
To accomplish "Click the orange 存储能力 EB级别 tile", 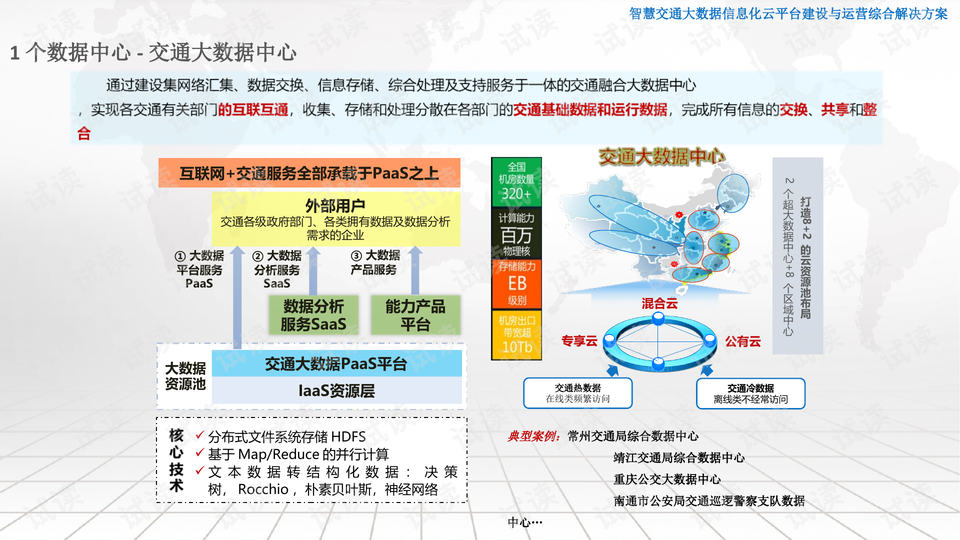I will pos(516,284).
